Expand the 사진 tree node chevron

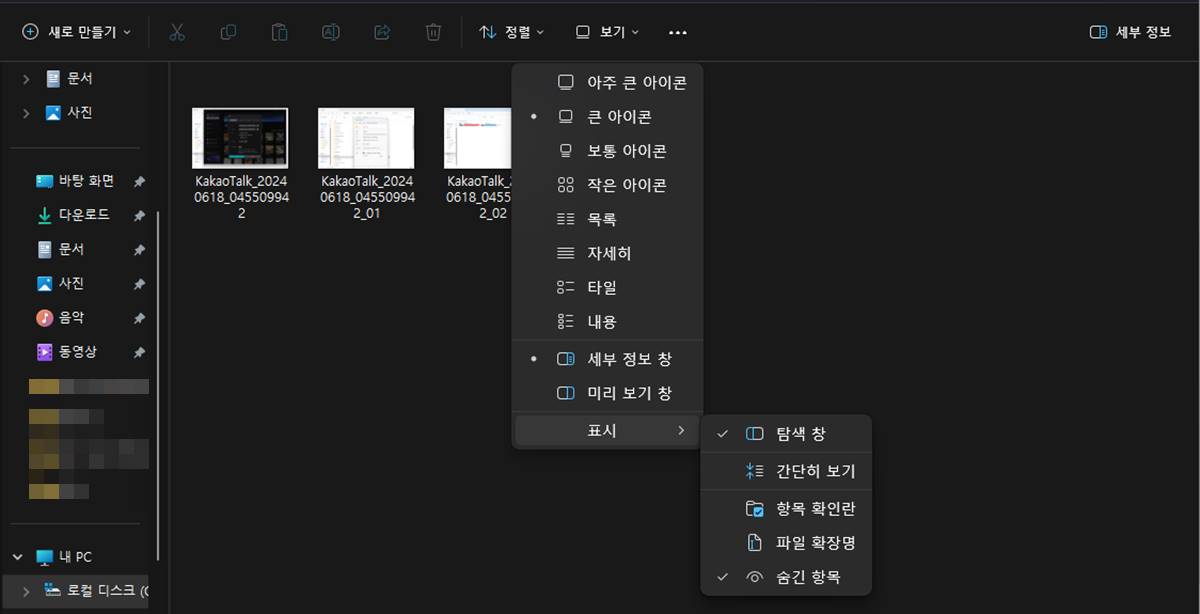pos(26,113)
